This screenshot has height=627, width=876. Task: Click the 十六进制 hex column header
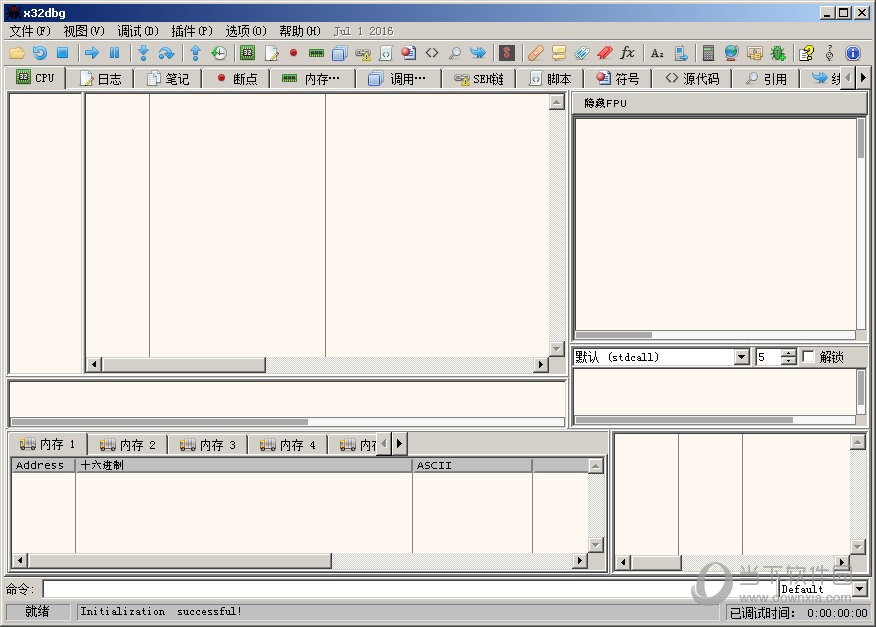(244, 465)
